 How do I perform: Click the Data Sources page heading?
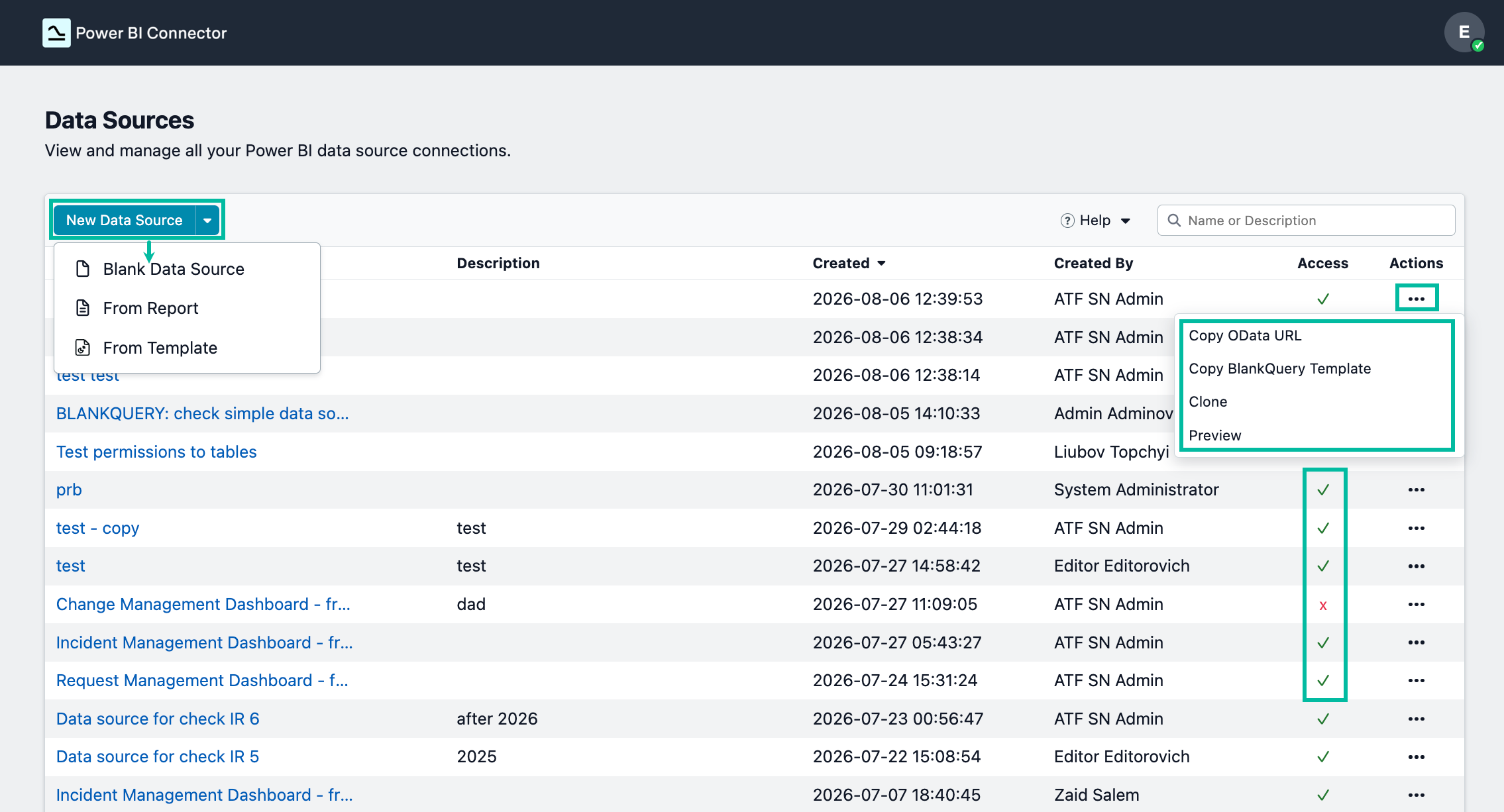(x=119, y=120)
